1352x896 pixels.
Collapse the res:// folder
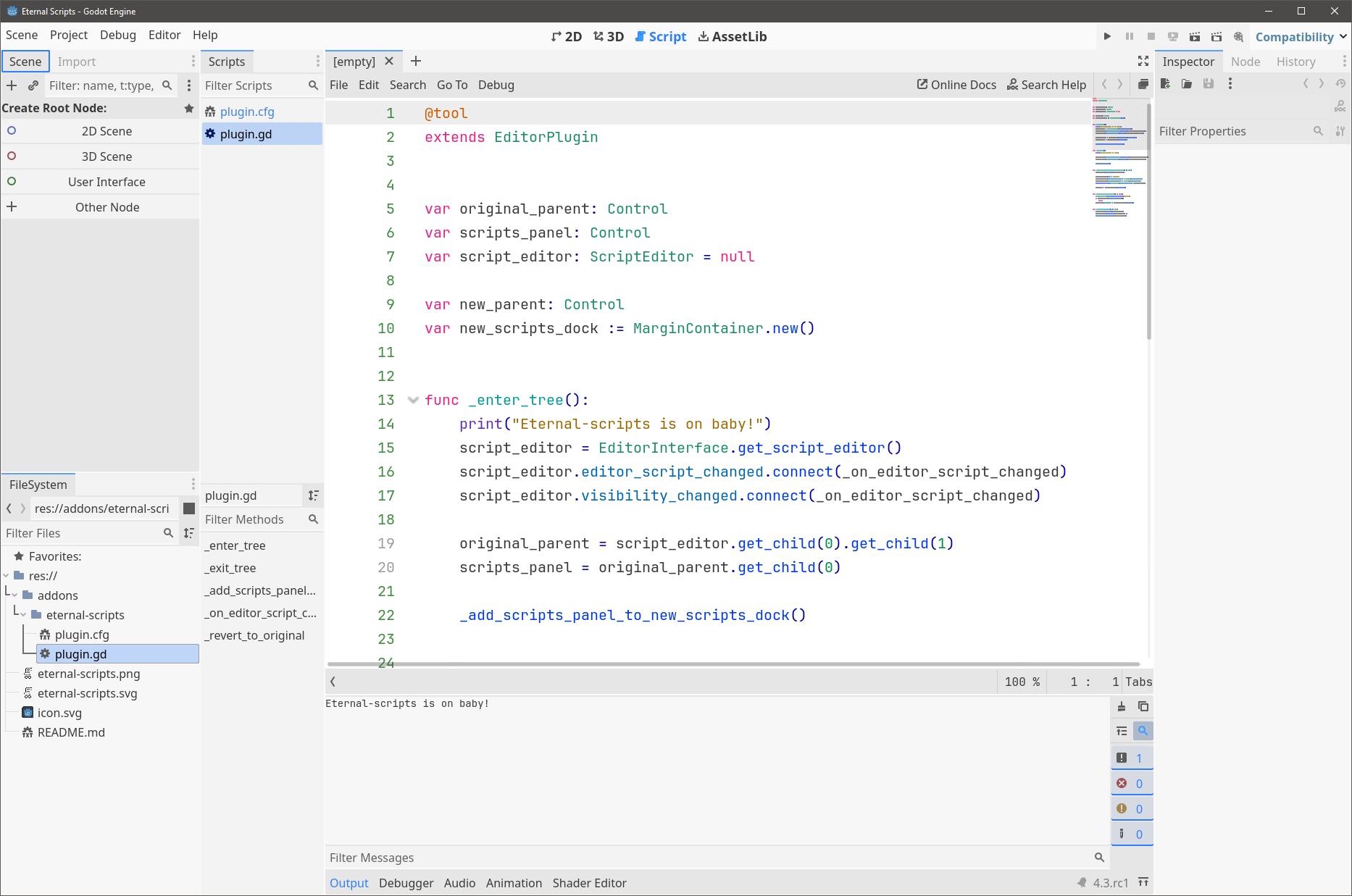pos(7,576)
